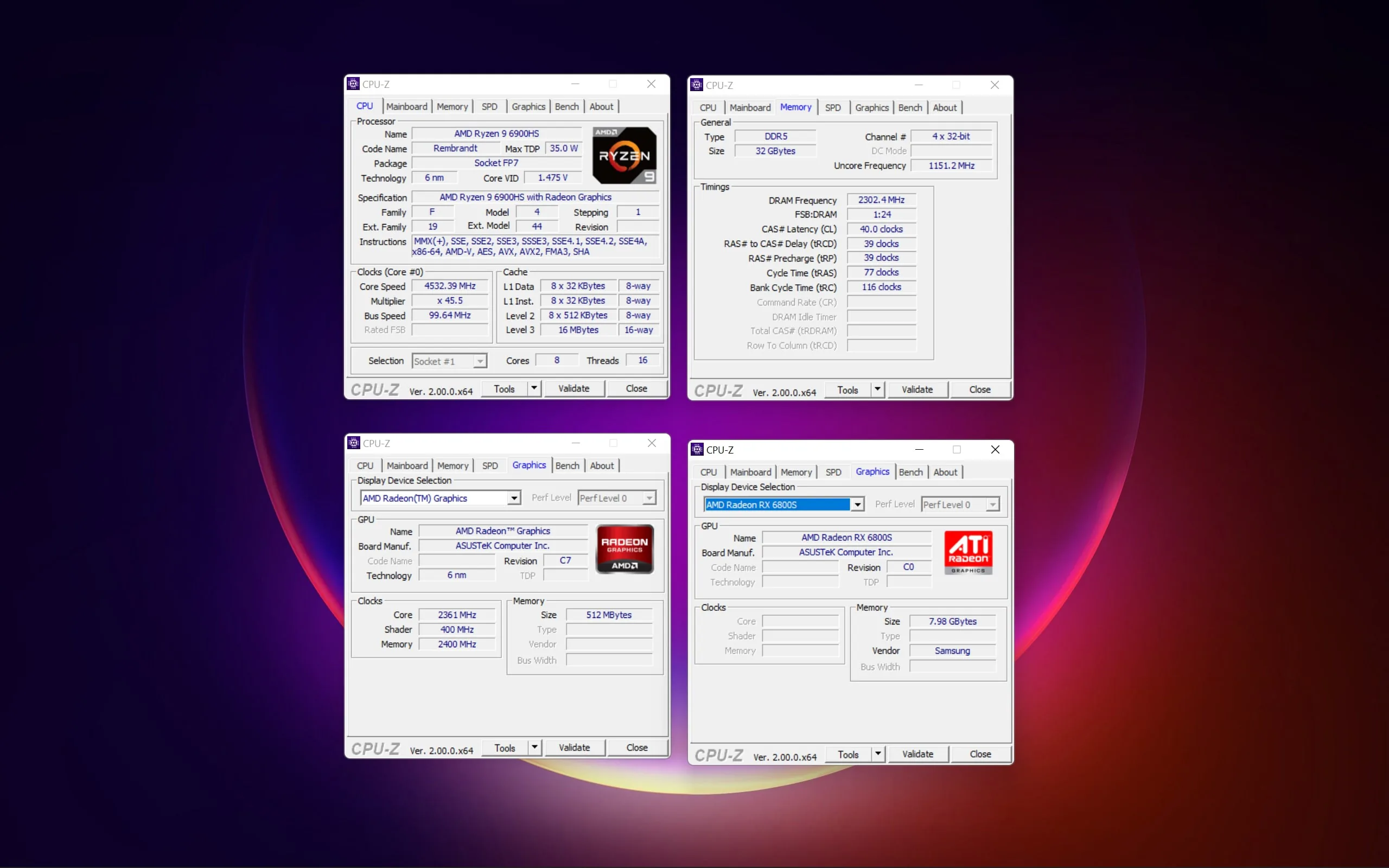This screenshot has height=868, width=1389.
Task: Open Memory tab in the CPU tab window
Action: pyautogui.click(x=453, y=106)
